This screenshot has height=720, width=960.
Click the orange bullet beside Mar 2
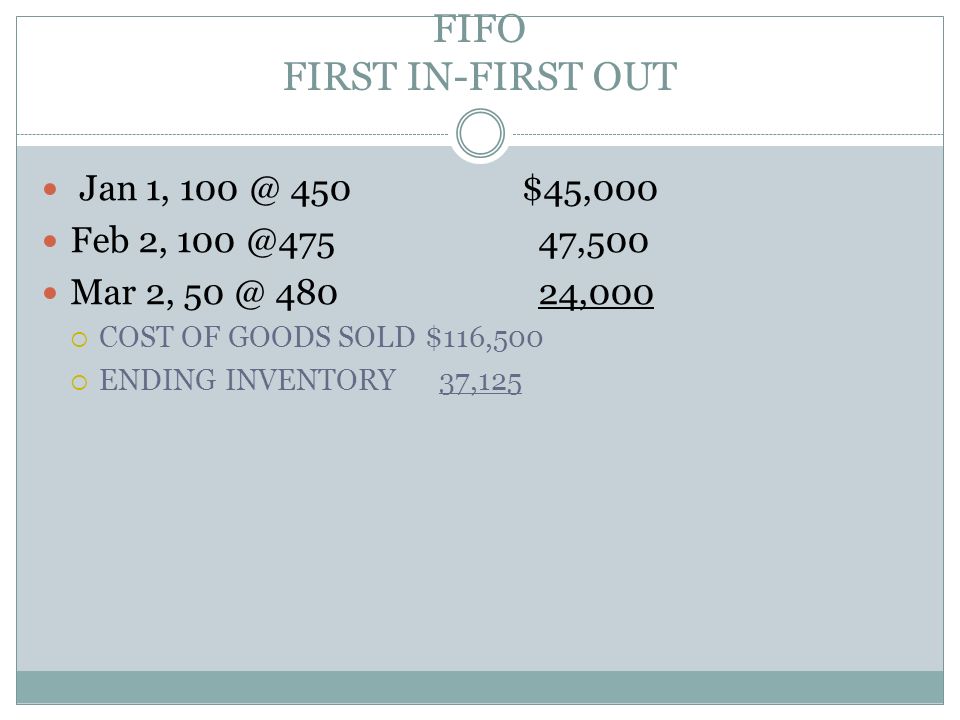pyautogui.click(x=50, y=293)
